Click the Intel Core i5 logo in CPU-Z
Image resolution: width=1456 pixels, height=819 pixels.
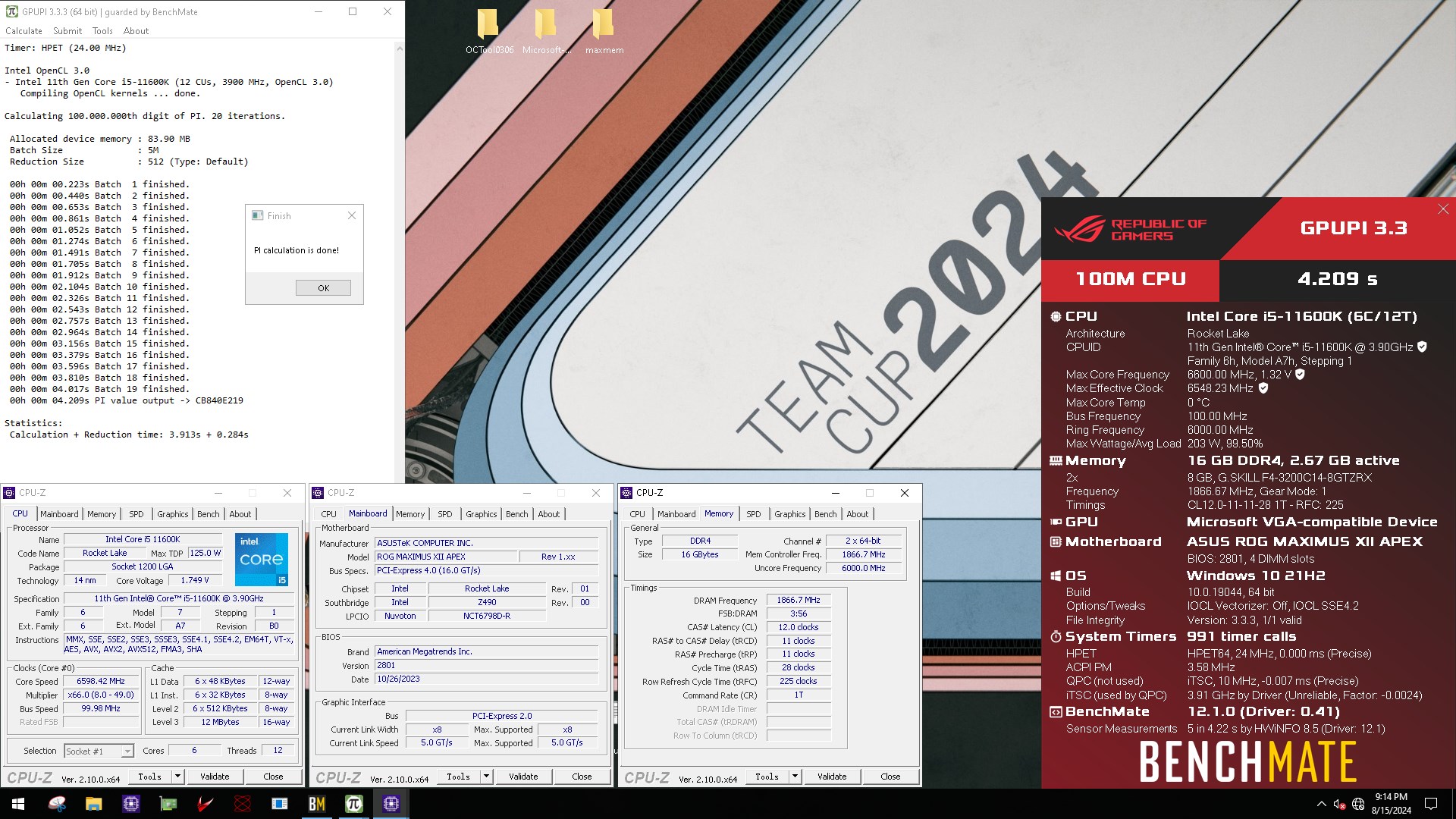point(262,560)
